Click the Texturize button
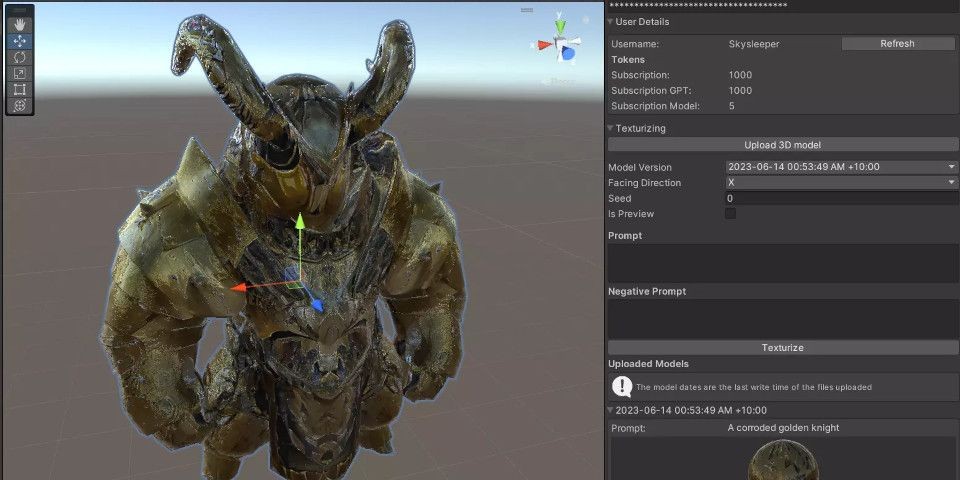The height and width of the screenshot is (480, 960). click(x=782, y=347)
